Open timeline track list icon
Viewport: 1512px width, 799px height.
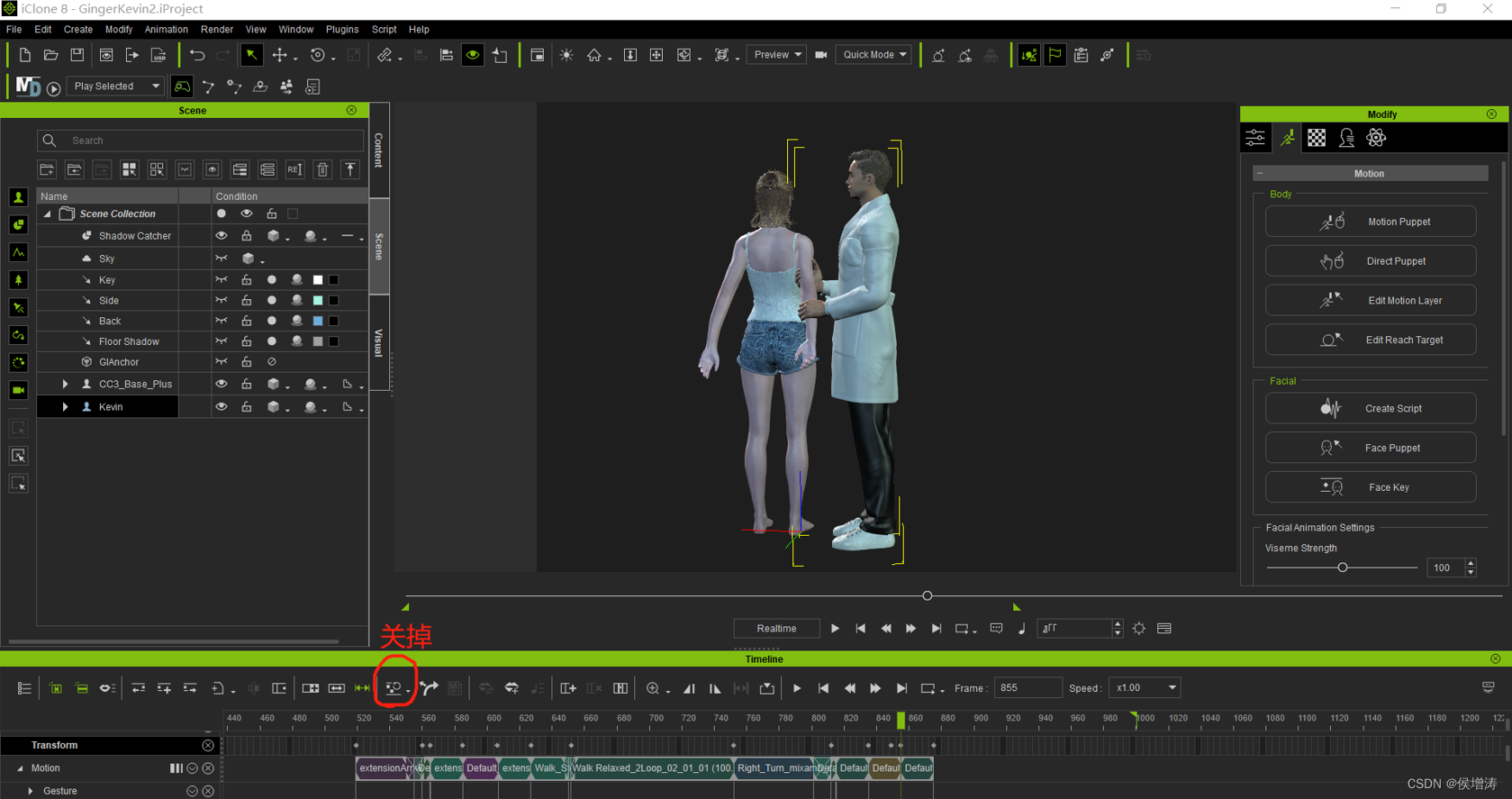point(24,688)
